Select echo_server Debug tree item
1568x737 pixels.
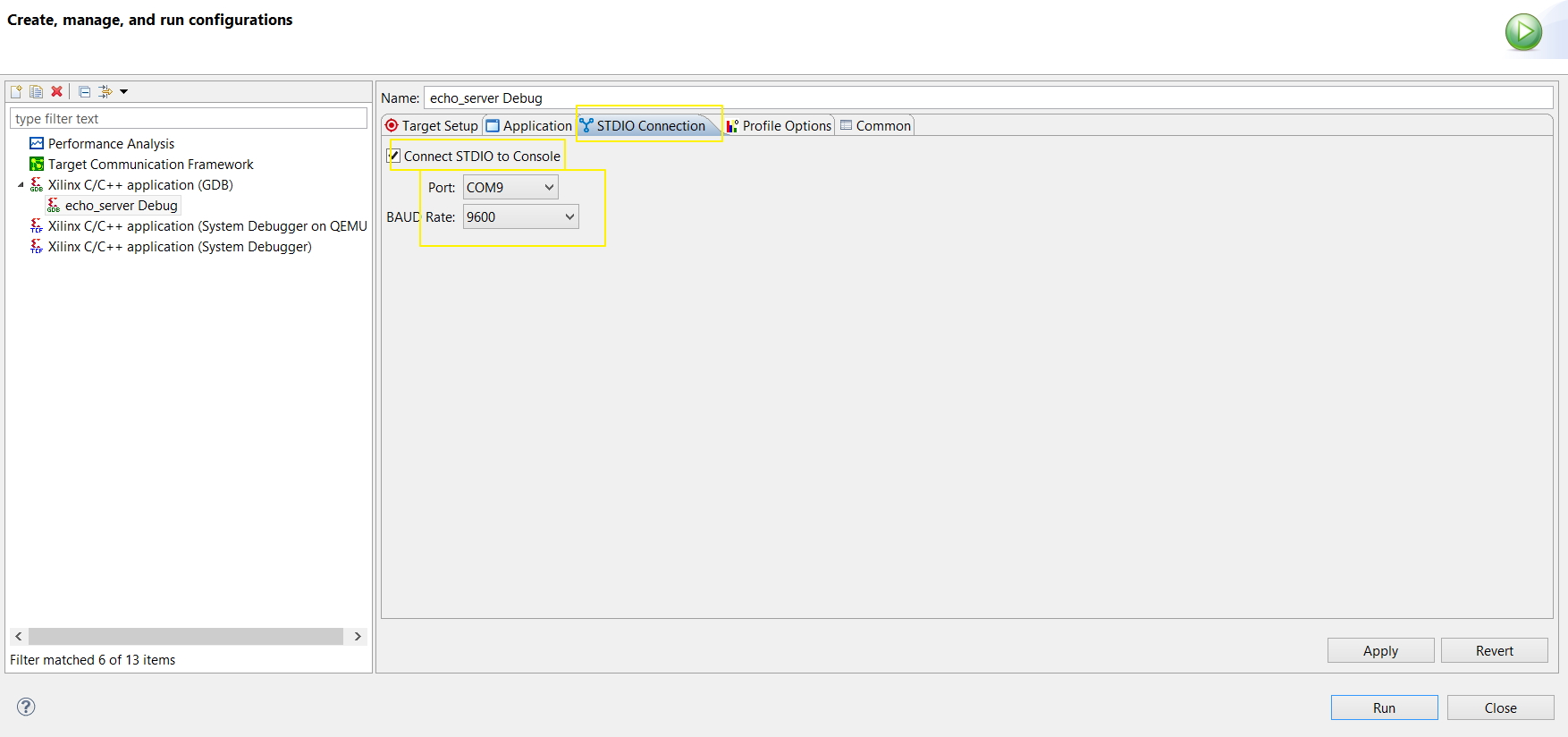click(122, 205)
